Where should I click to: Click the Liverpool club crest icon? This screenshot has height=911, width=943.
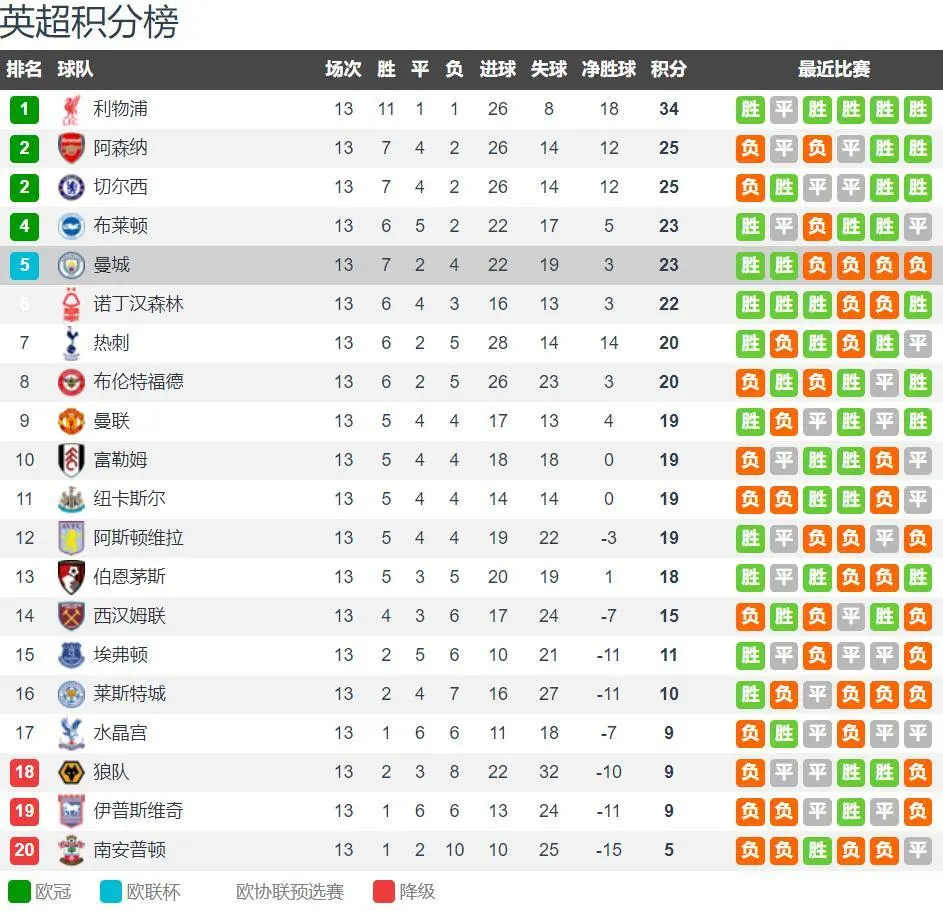72,109
